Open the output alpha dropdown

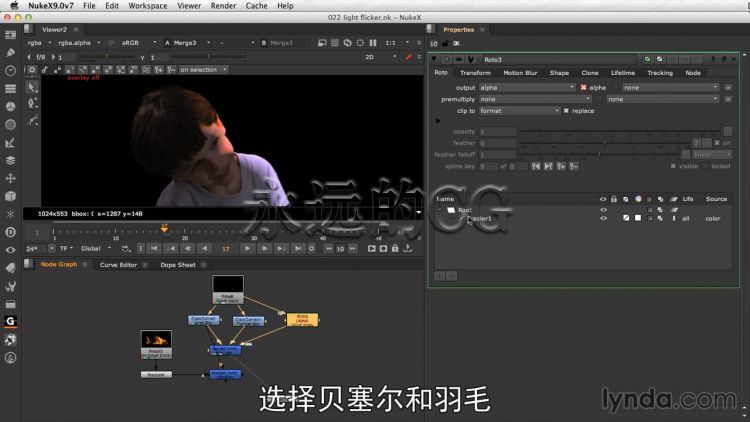(x=527, y=88)
